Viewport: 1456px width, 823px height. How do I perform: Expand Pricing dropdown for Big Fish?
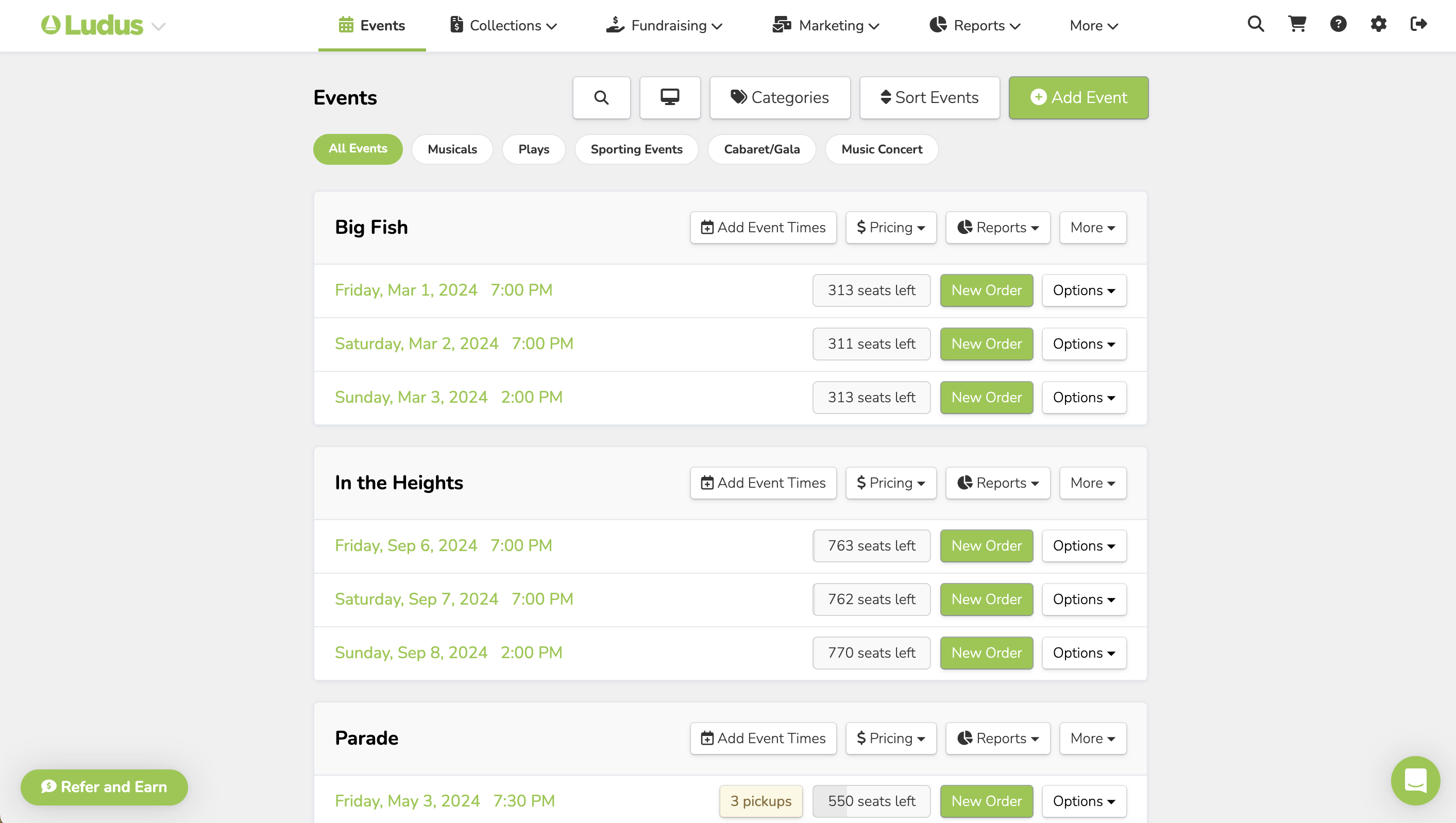click(891, 228)
